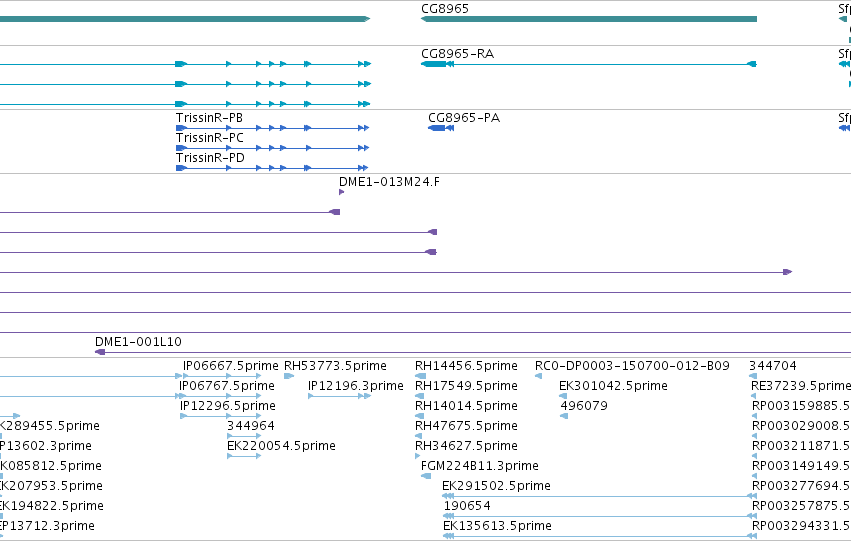Select the CG8965-RA transcript label
Screen dimensions: 851x541
(458, 54)
